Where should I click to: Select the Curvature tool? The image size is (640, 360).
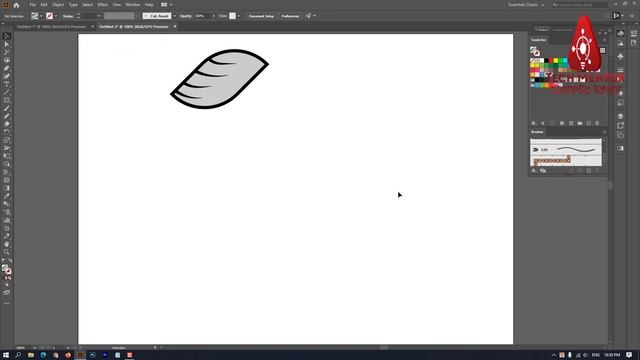click(7, 76)
